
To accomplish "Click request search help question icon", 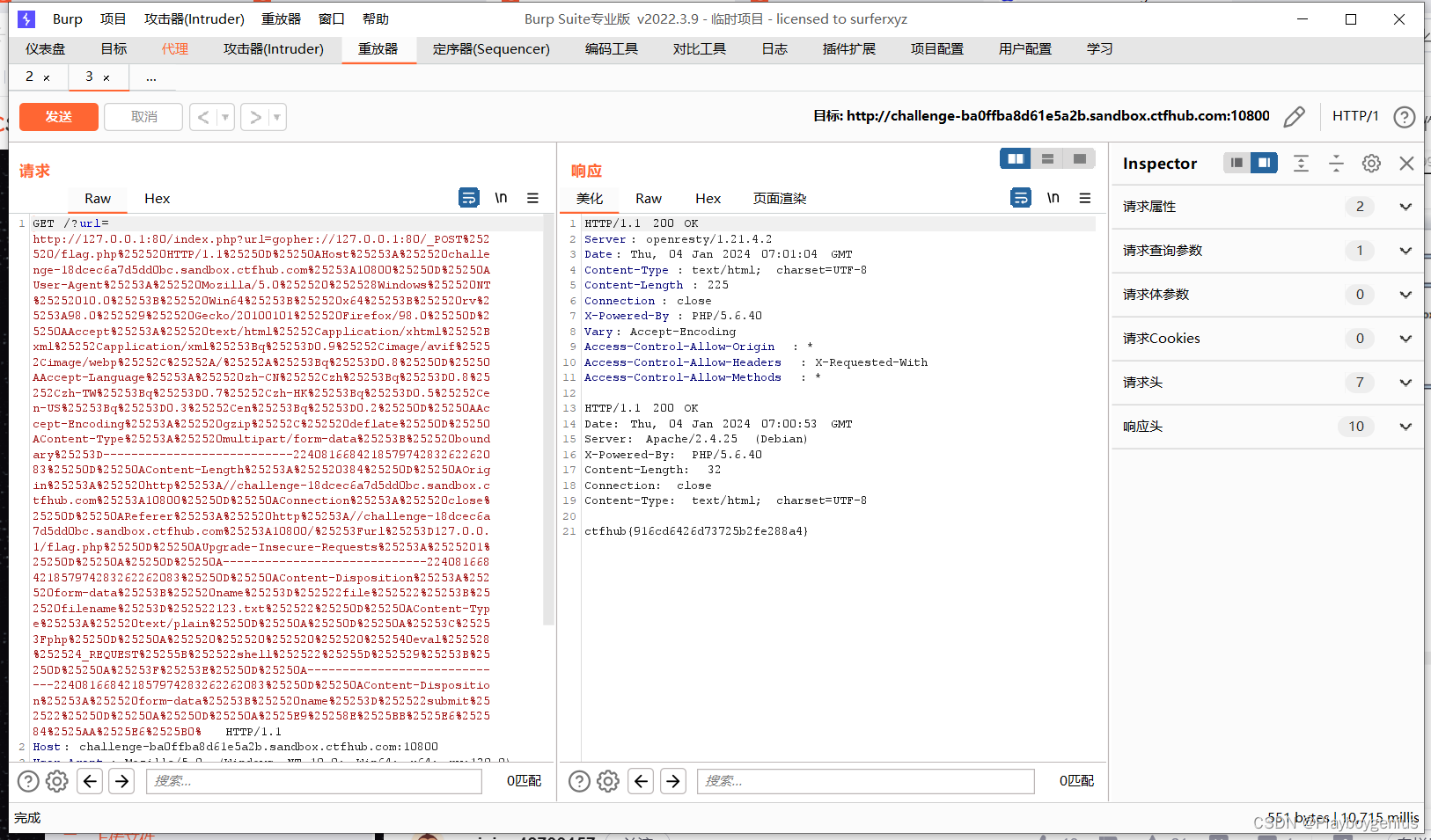I will (28, 781).
